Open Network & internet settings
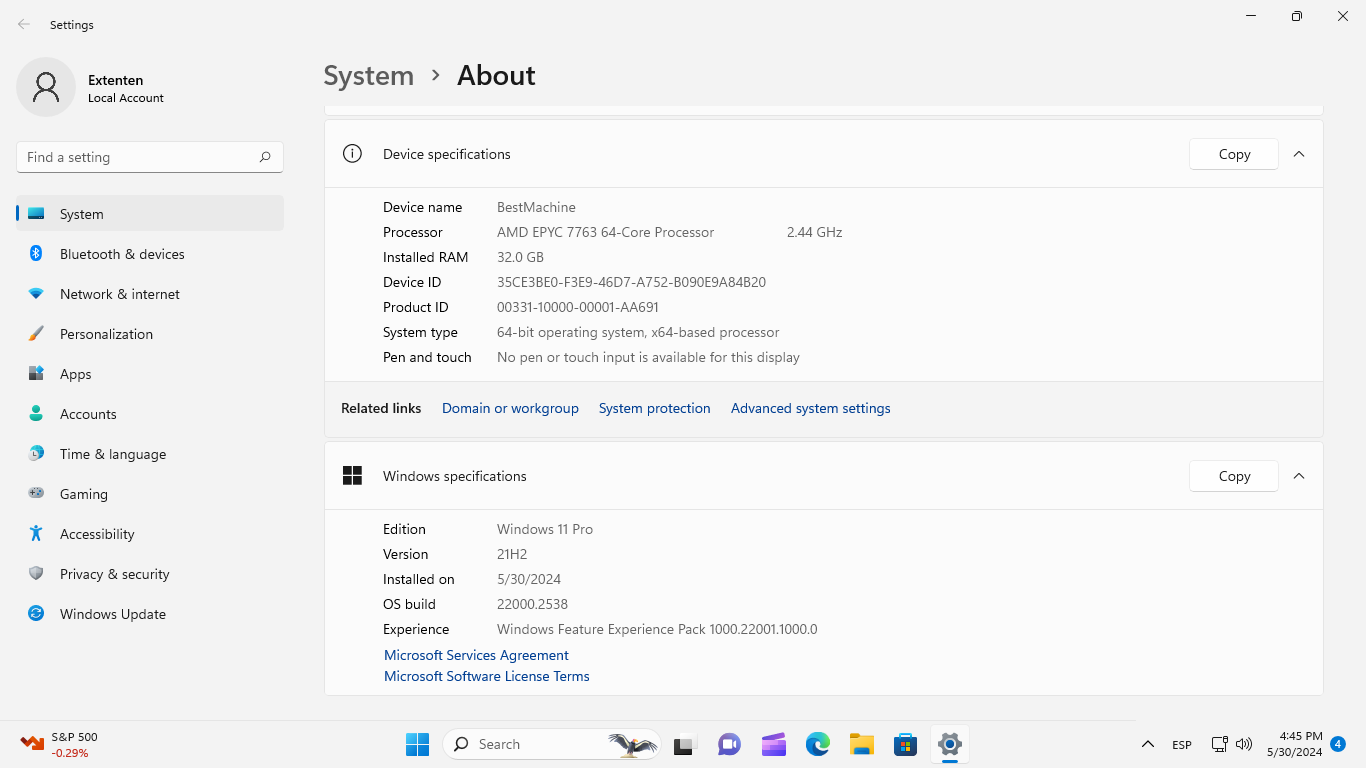This screenshot has height=768, width=1366. click(x=119, y=294)
